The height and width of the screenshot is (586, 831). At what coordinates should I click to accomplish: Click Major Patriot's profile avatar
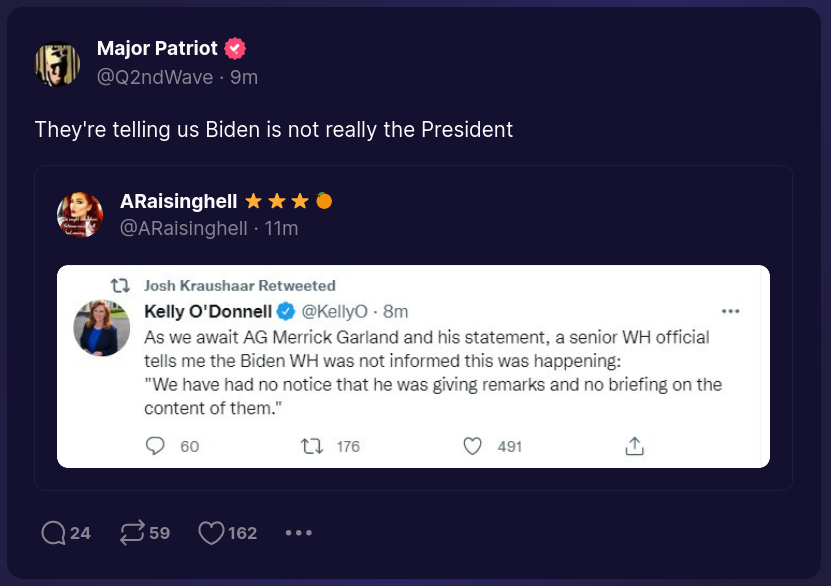pos(57,63)
